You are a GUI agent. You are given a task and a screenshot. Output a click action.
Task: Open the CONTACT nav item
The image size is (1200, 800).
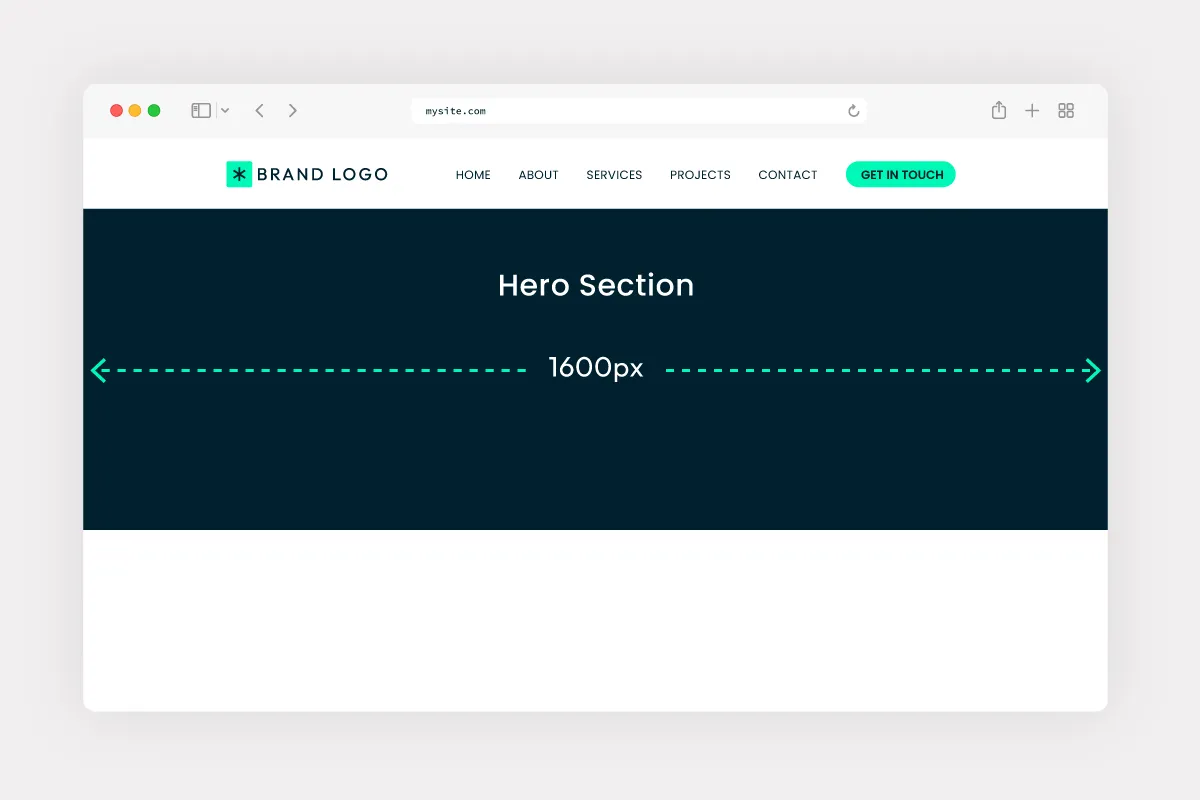pyautogui.click(x=788, y=175)
